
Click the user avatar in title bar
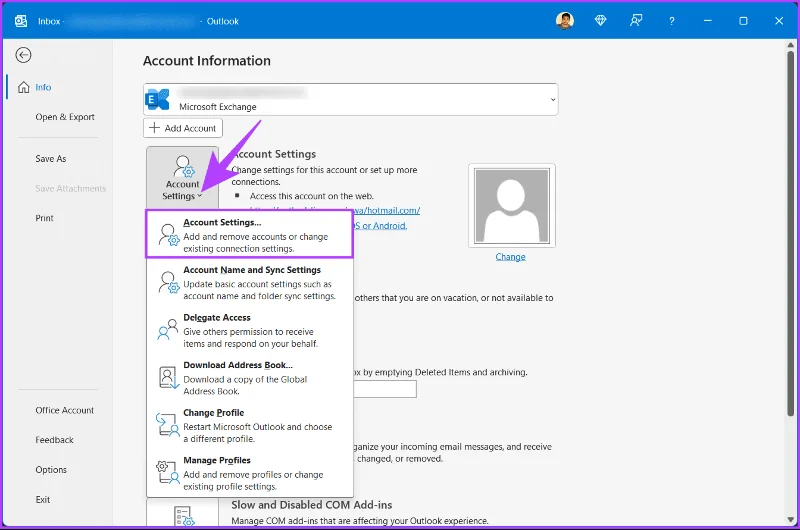[565, 21]
